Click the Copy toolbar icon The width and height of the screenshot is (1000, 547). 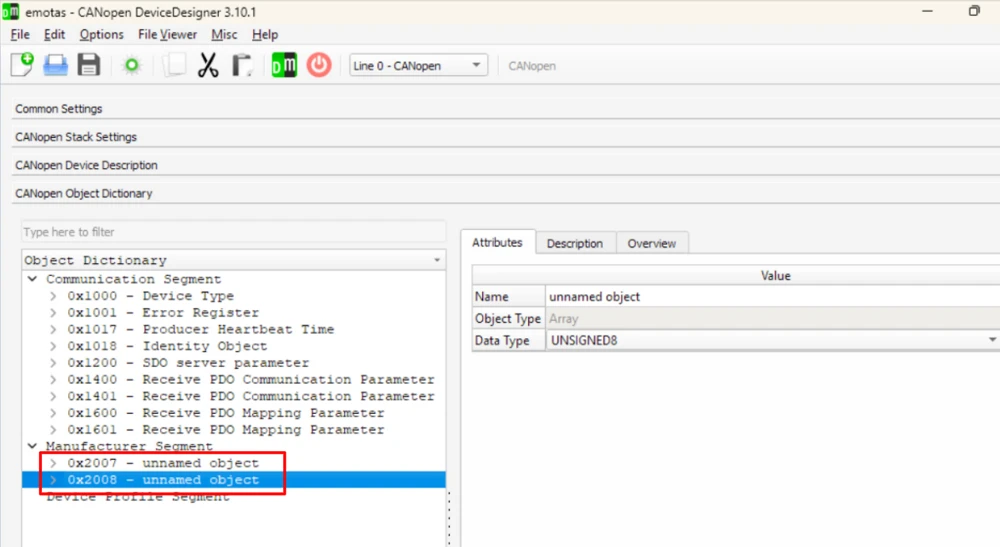[174, 65]
